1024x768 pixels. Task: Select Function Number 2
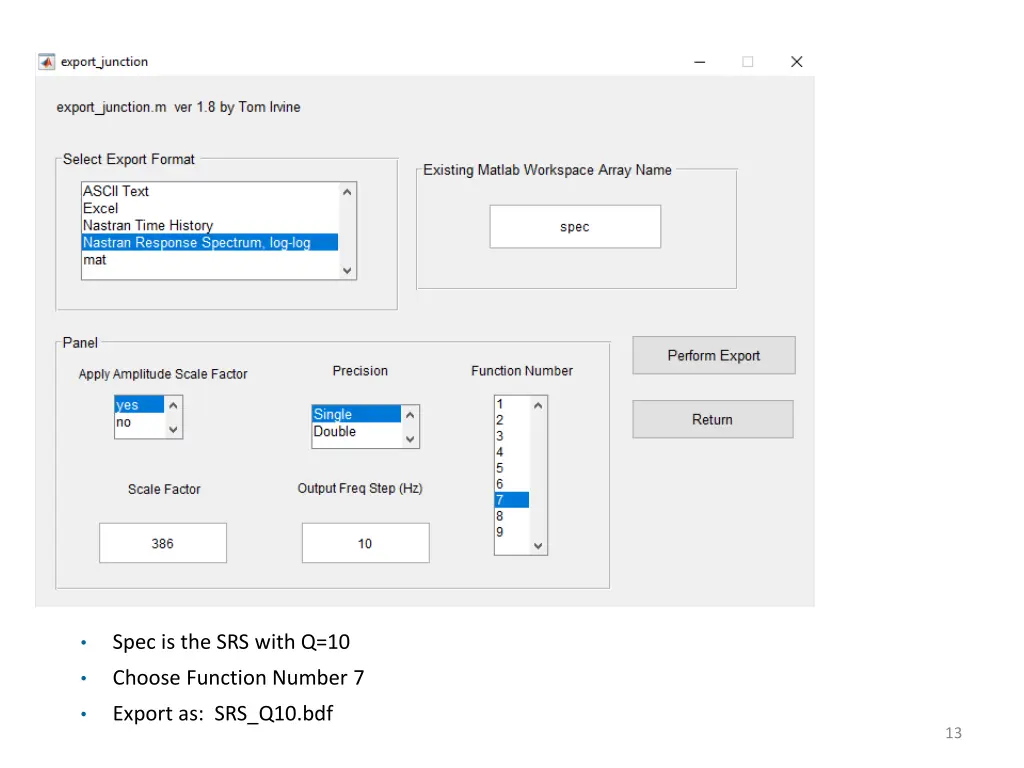tap(512, 420)
